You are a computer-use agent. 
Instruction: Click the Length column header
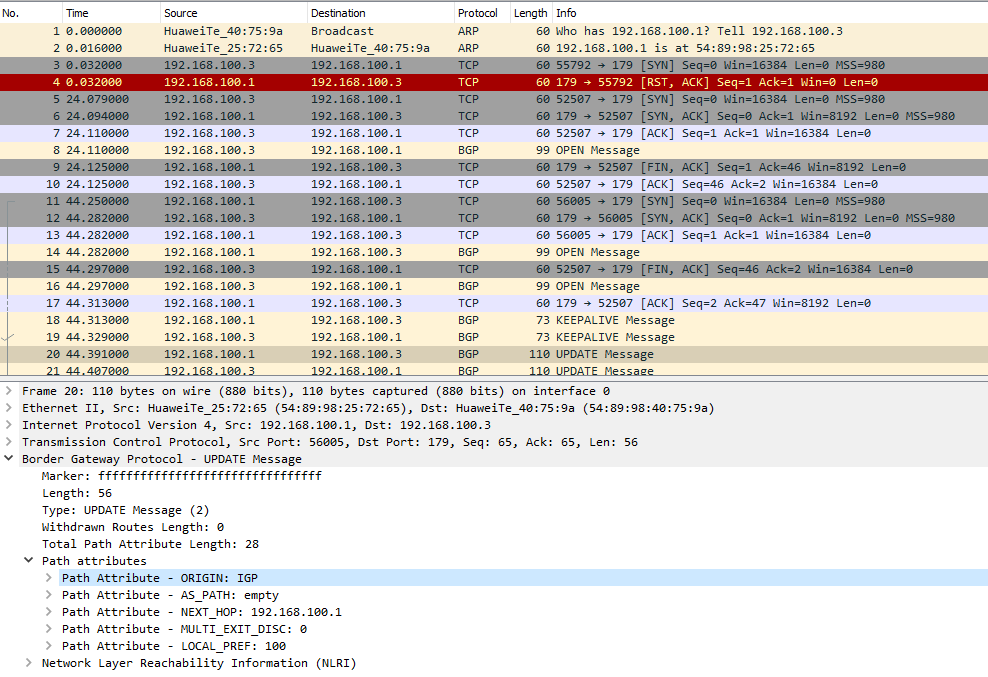point(531,13)
